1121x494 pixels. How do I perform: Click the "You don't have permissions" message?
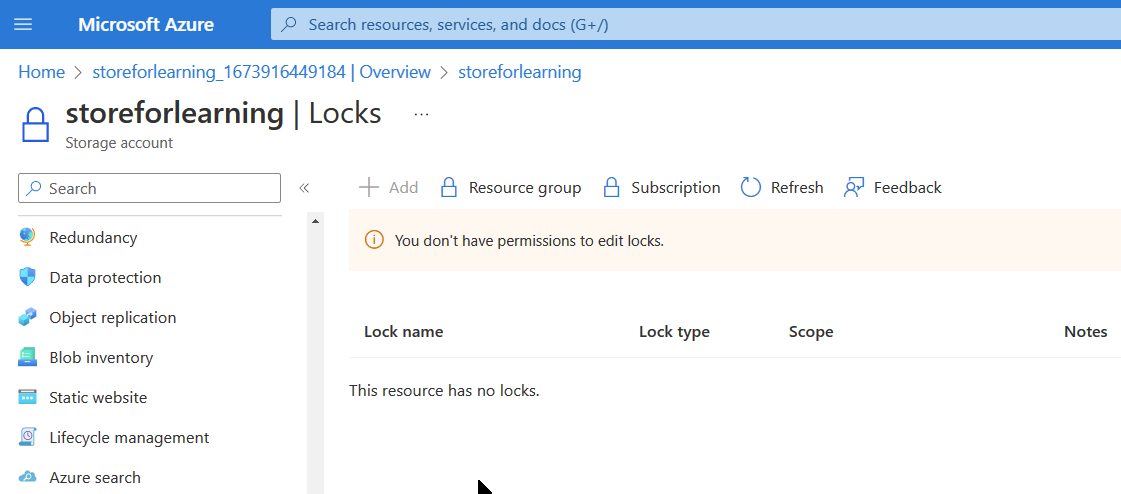529,241
